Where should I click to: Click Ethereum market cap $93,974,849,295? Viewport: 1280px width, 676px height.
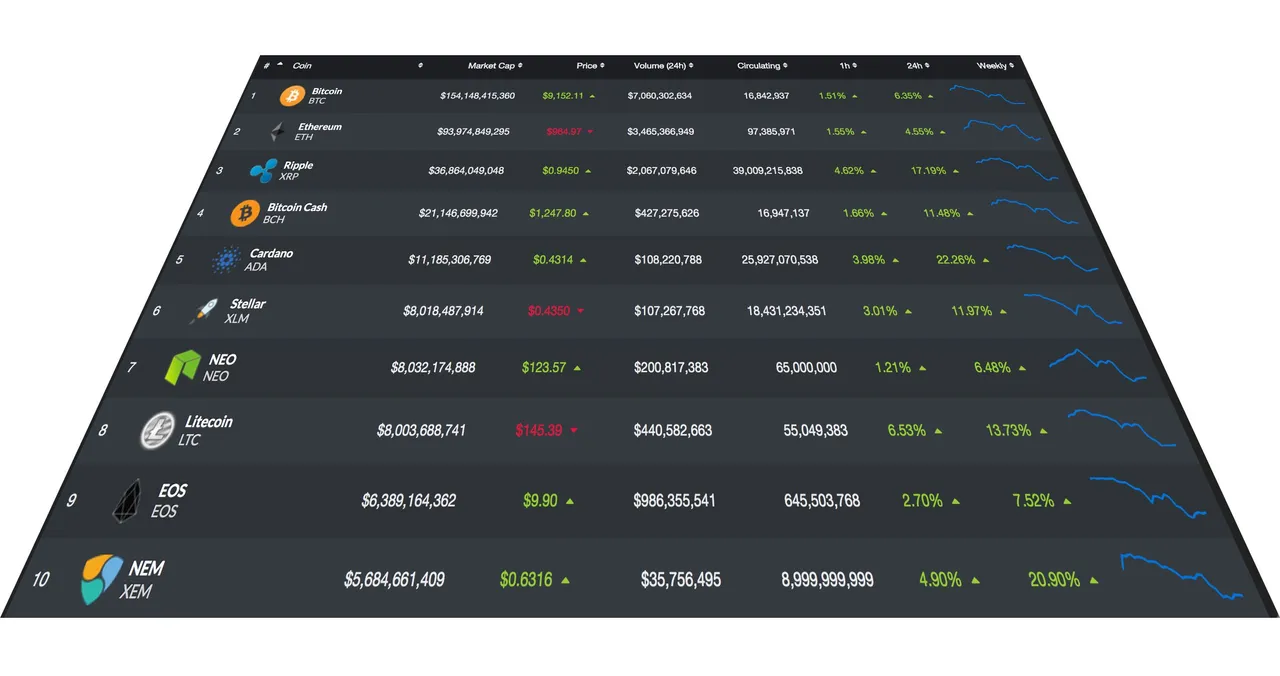pos(473,132)
